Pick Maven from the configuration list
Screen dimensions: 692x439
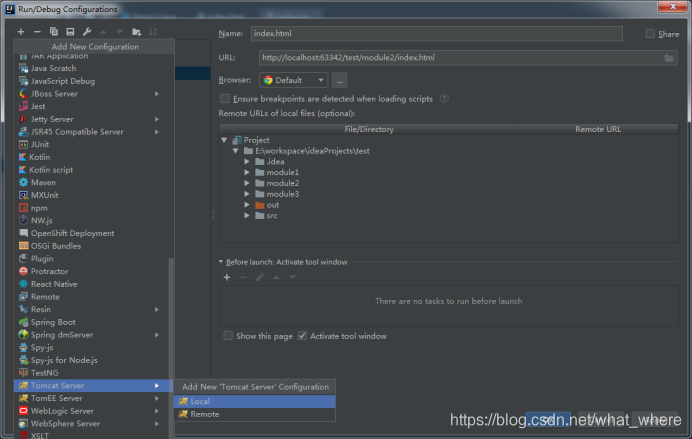(94, 182)
